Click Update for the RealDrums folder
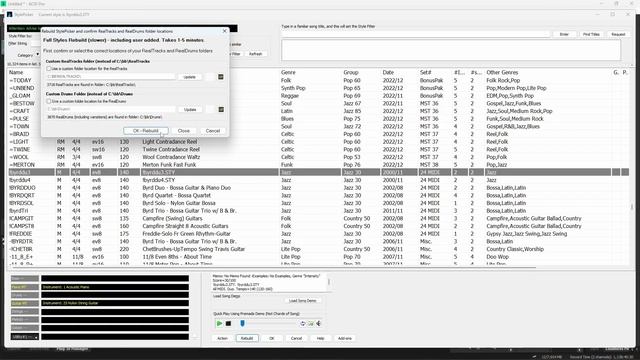Viewport: 640px width, 360px height. coord(190,109)
